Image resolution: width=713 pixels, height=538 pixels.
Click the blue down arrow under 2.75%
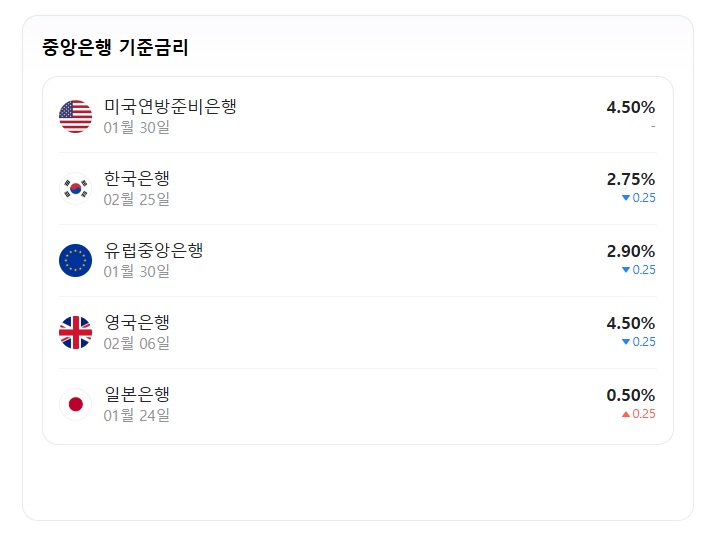[x=626, y=198]
